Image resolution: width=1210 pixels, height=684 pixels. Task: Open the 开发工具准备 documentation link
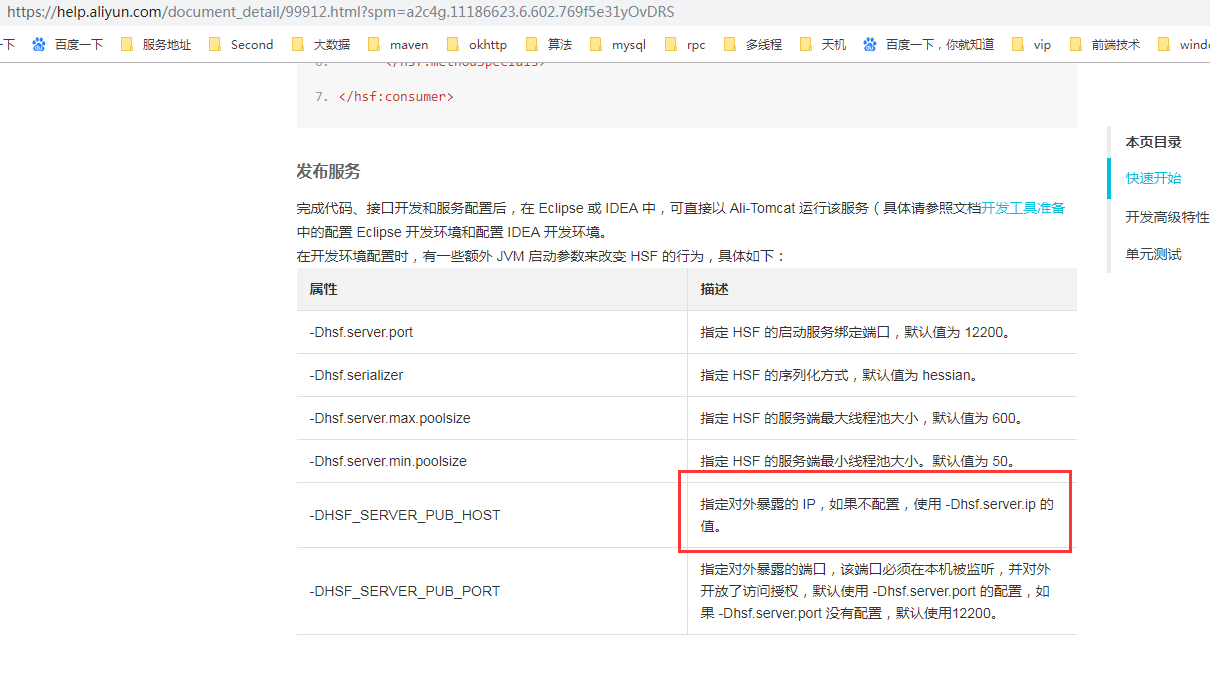(1024, 207)
